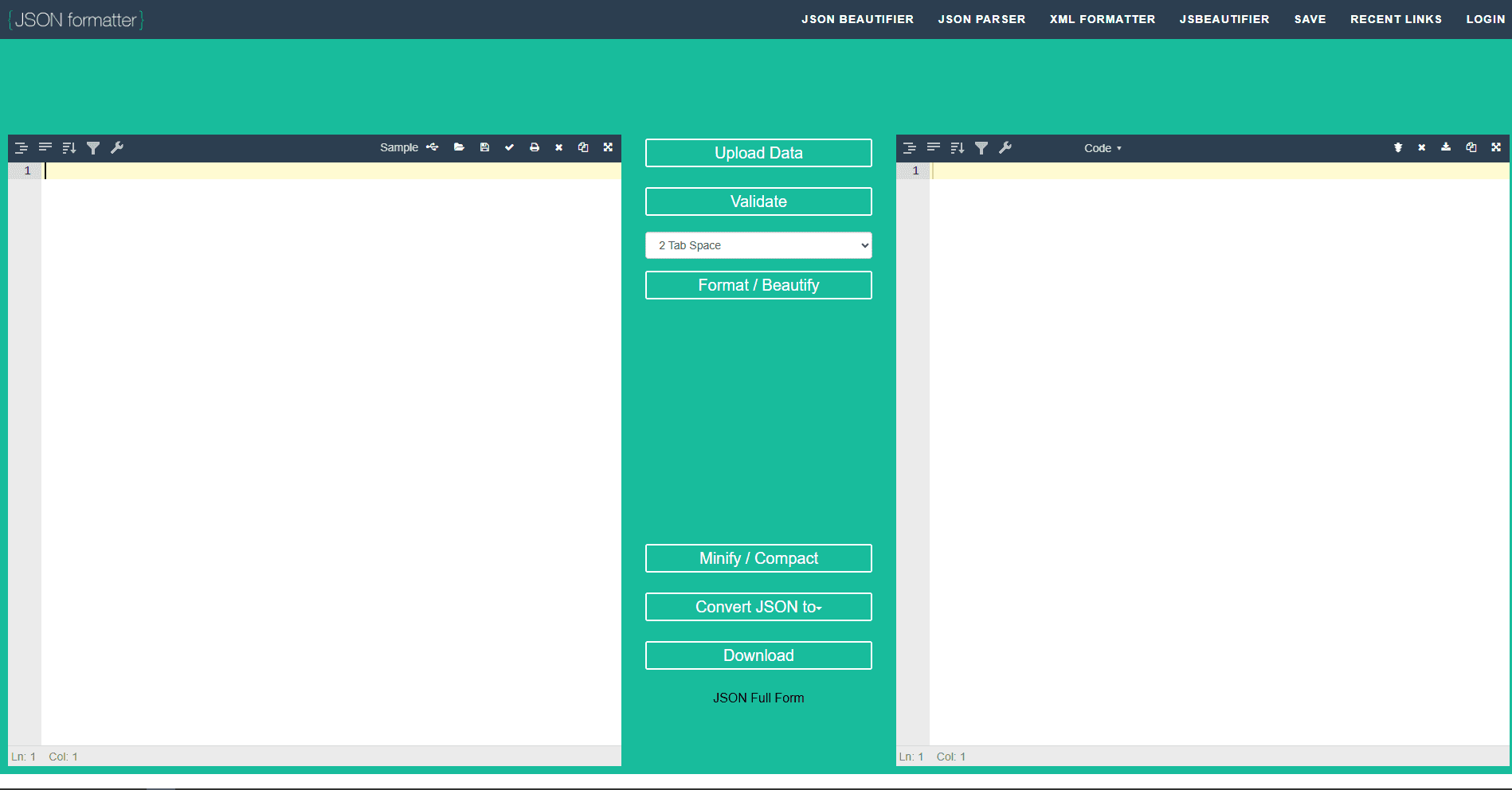Click the repair wrench in left editor toolbar
The height and width of the screenshot is (790, 1512).
pos(117,147)
